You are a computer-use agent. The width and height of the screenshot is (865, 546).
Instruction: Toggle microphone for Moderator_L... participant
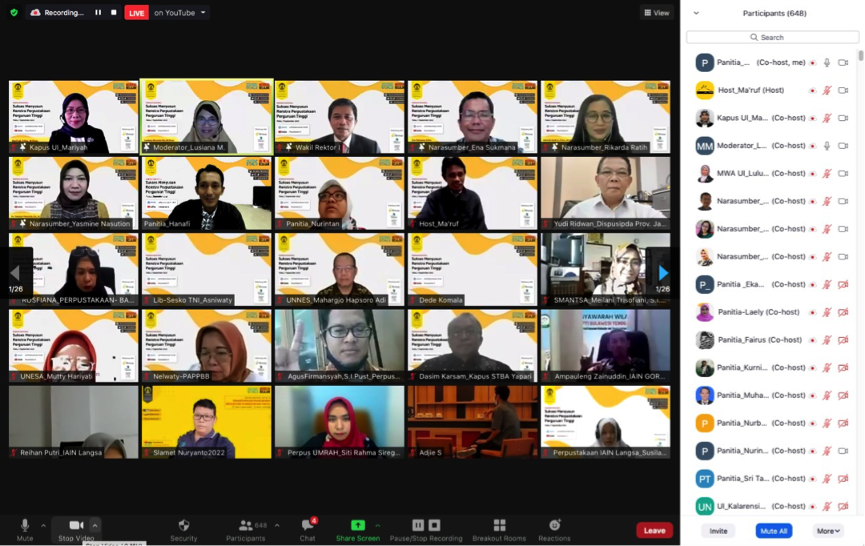tap(827, 146)
